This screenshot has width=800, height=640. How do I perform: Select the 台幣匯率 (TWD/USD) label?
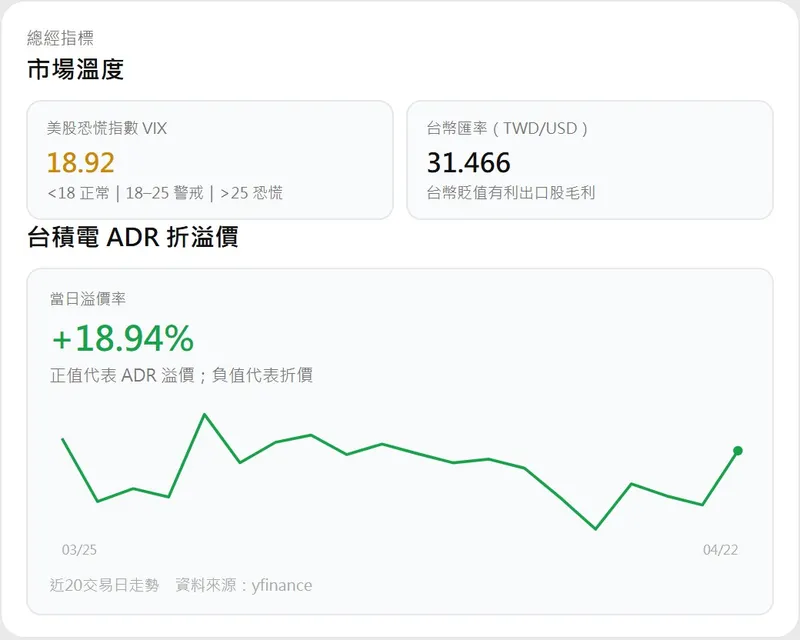[x=507, y=128]
